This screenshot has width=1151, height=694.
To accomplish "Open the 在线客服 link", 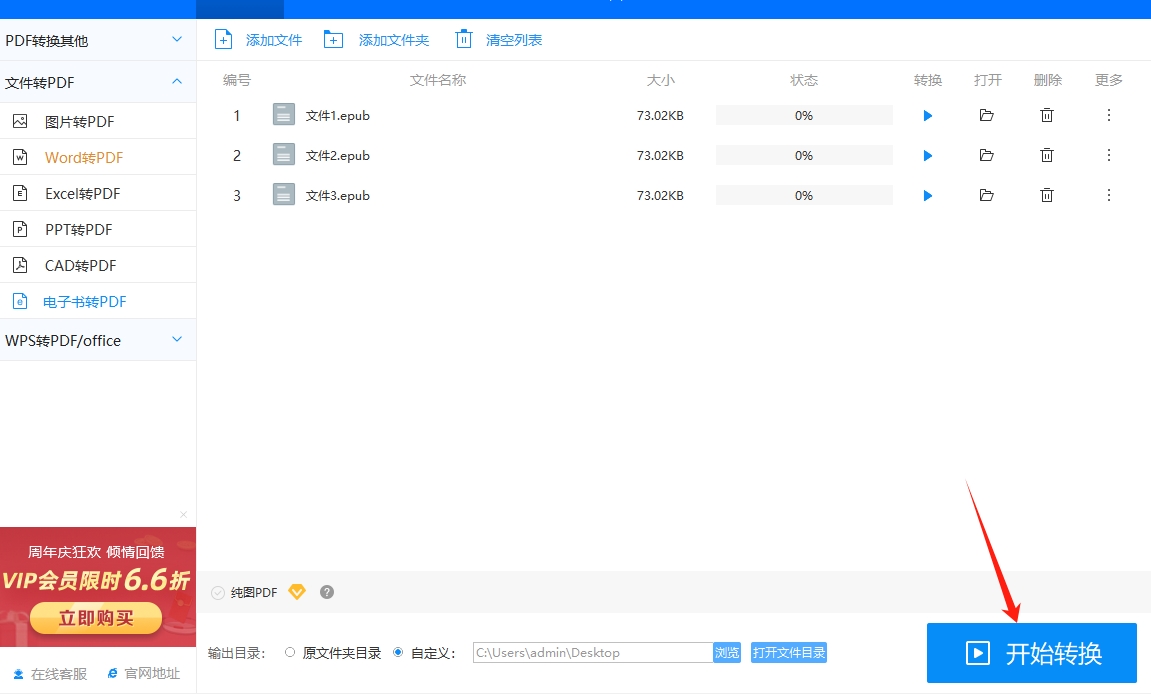I will [x=51, y=673].
